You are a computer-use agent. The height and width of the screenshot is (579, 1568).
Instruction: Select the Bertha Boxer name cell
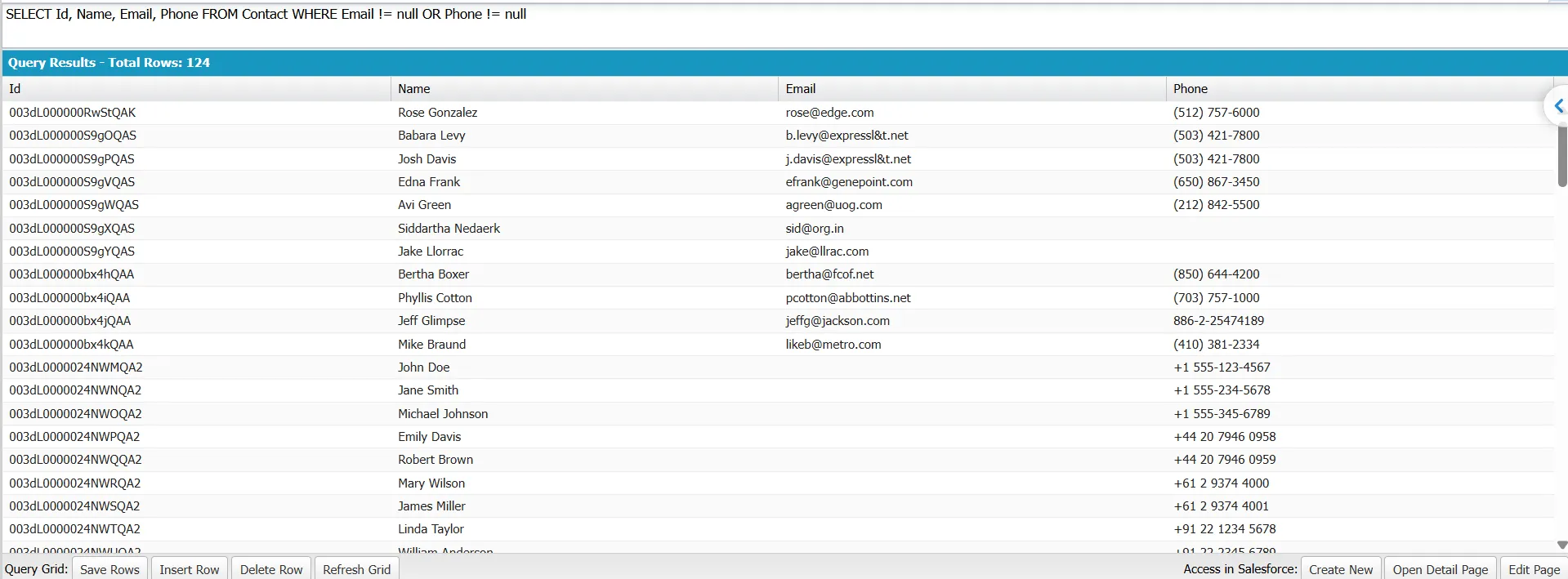click(x=584, y=274)
